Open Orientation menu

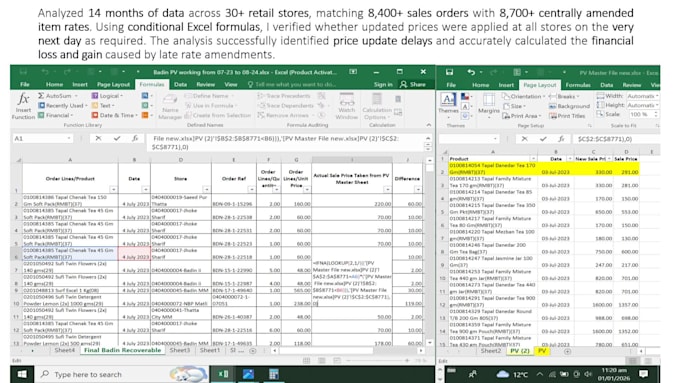click(x=525, y=96)
